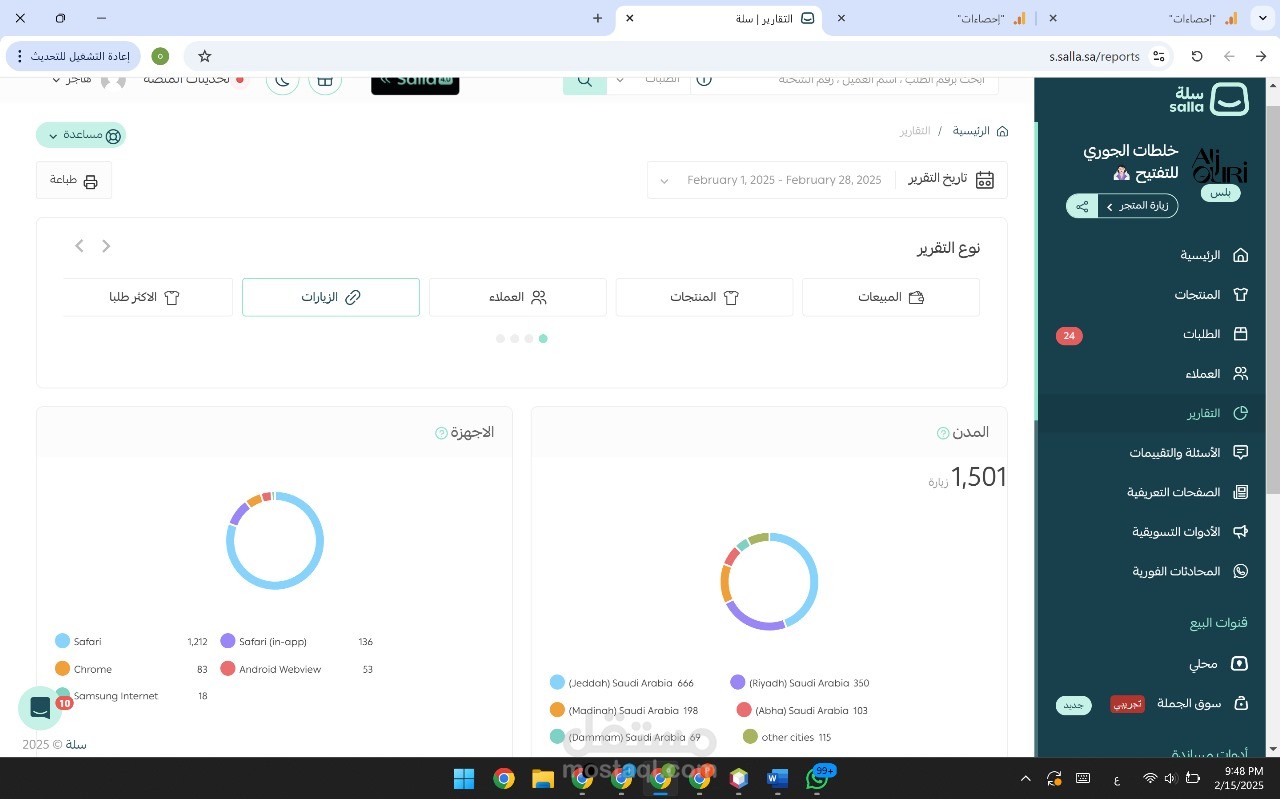
Task: Open سوق الجملة wholesale market
Action: point(1203,703)
